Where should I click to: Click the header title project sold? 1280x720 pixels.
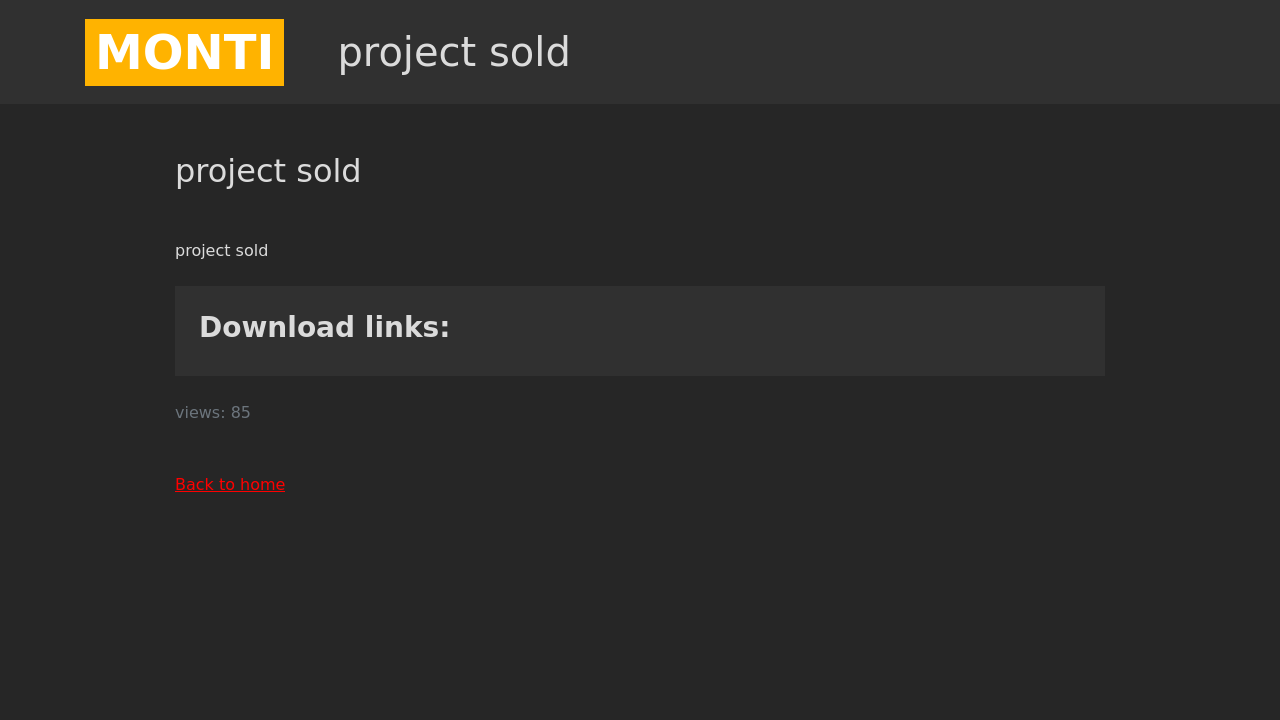tap(453, 53)
